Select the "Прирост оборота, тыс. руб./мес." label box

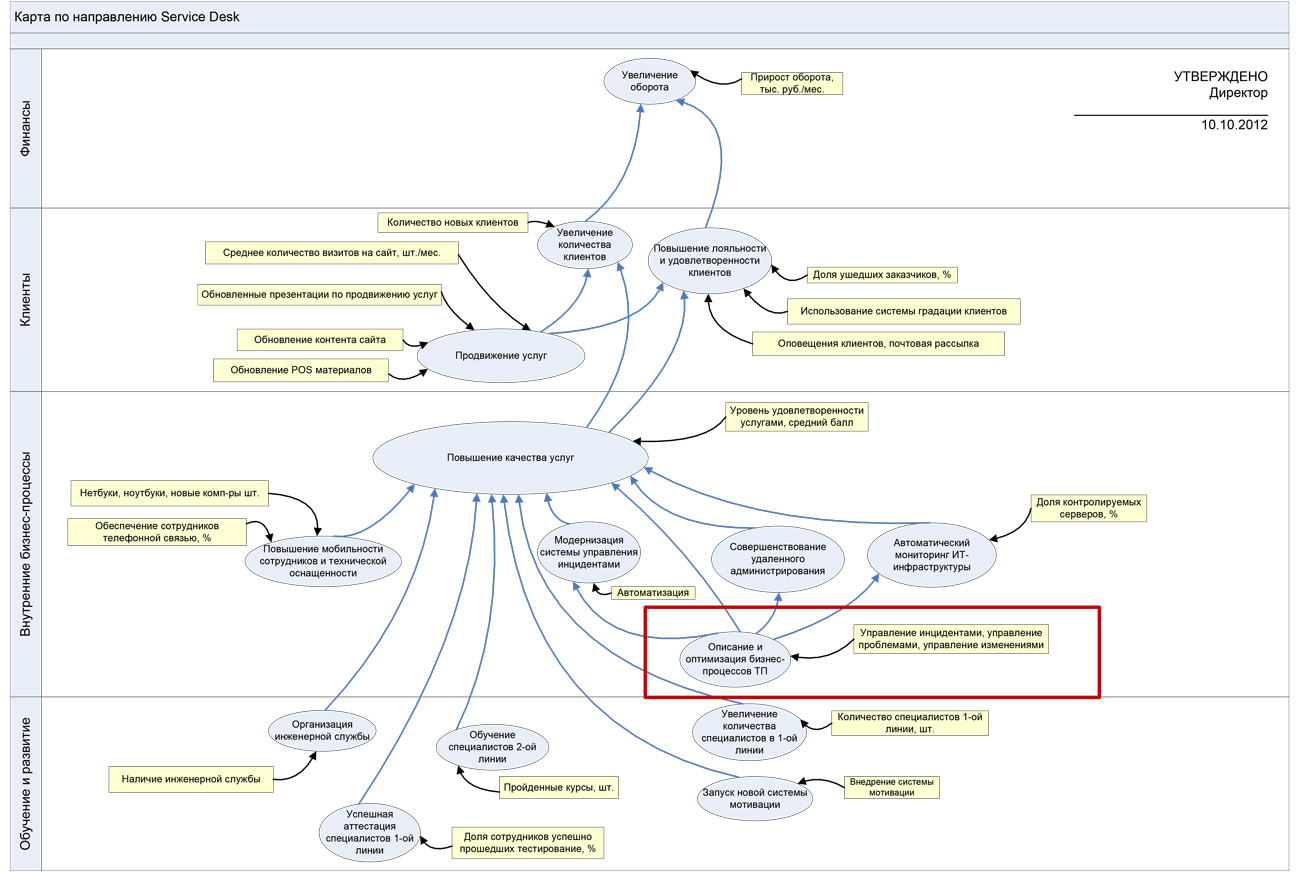tap(791, 82)
